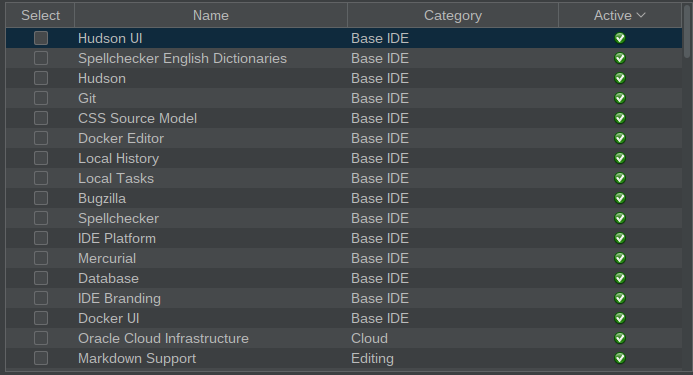Select the Bugzilla plugin name

click(102, 199)
